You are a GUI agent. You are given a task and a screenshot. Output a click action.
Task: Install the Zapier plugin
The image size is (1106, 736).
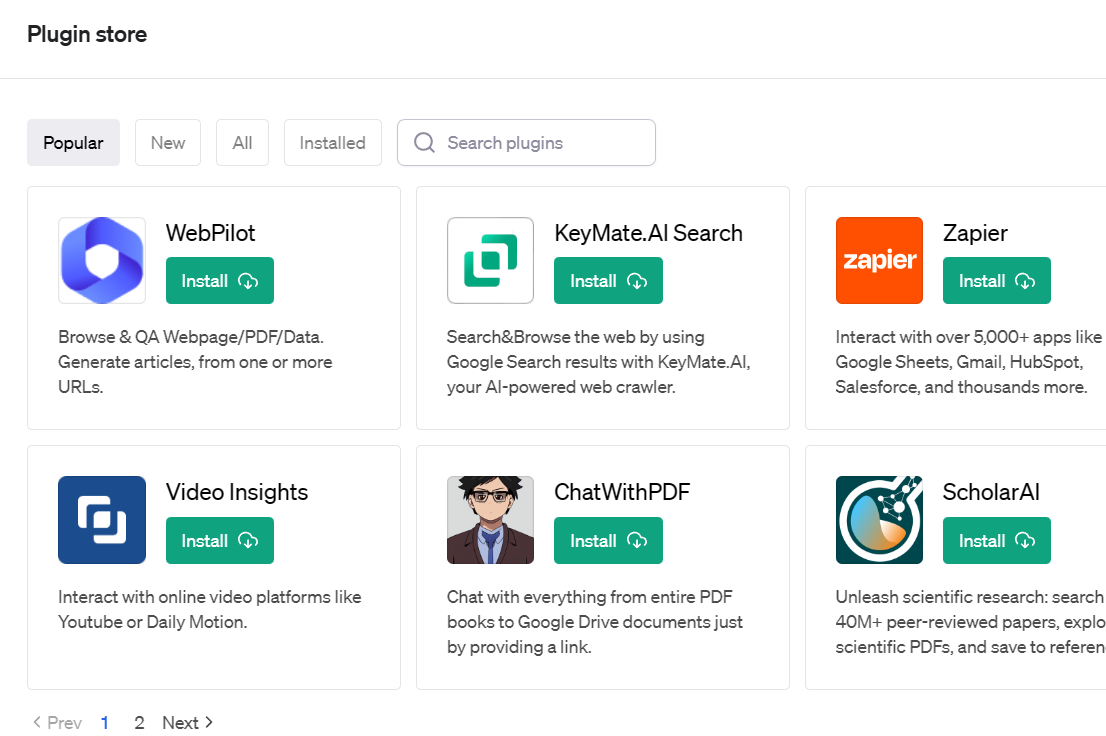[997, 281]
